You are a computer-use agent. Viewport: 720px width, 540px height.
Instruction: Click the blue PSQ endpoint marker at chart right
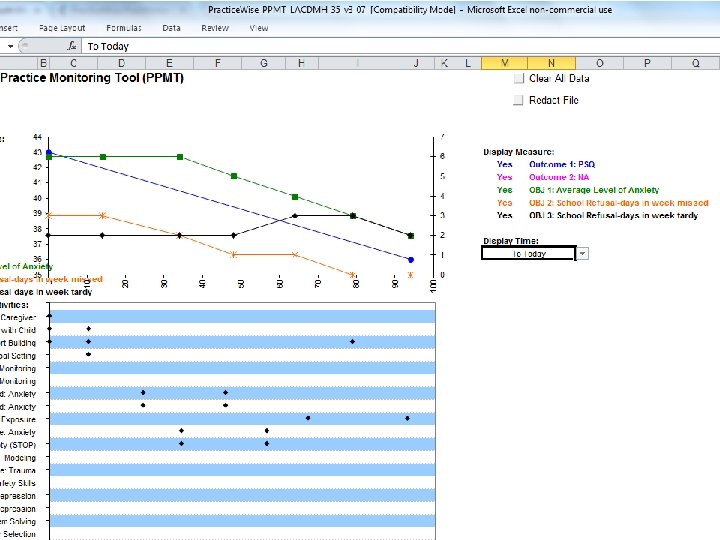[x=411, y=260]
